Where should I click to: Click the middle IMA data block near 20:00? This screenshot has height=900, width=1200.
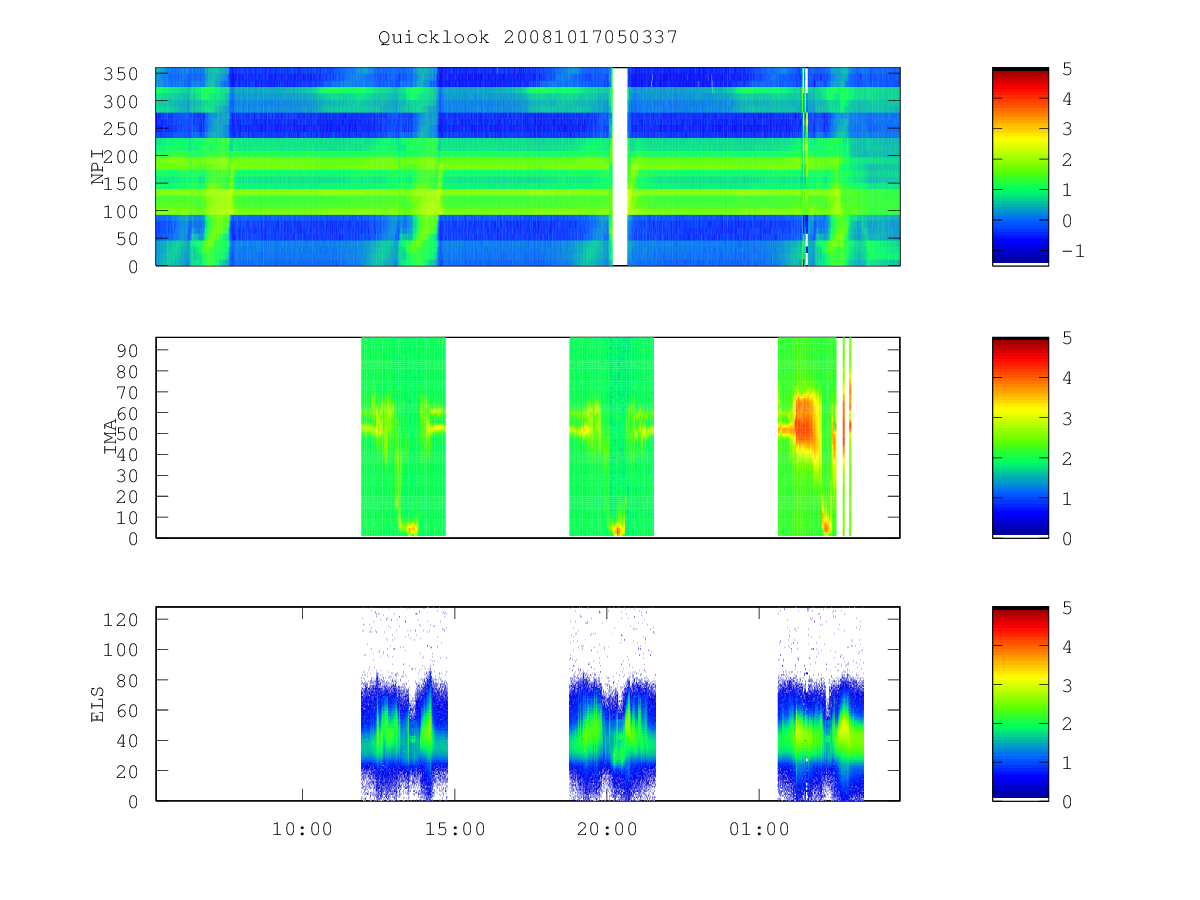(611, 437)
